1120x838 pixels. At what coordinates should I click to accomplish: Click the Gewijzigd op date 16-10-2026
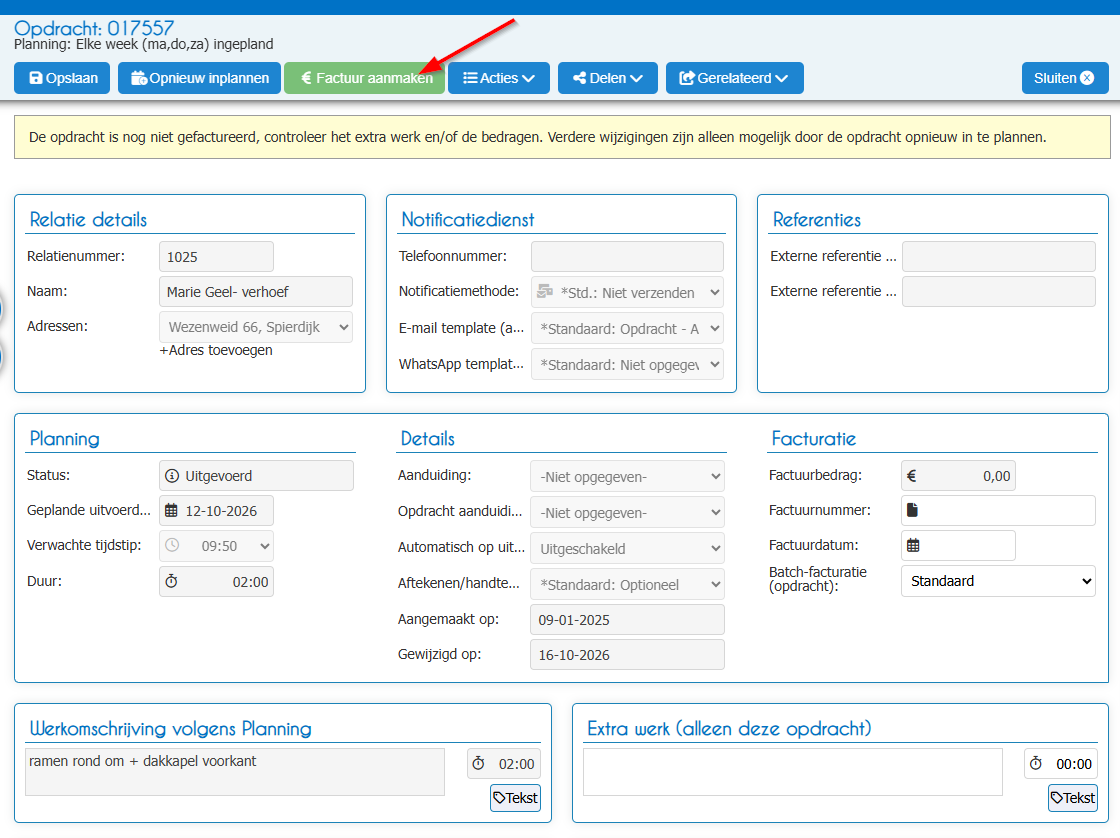click(x=627, y=654)
